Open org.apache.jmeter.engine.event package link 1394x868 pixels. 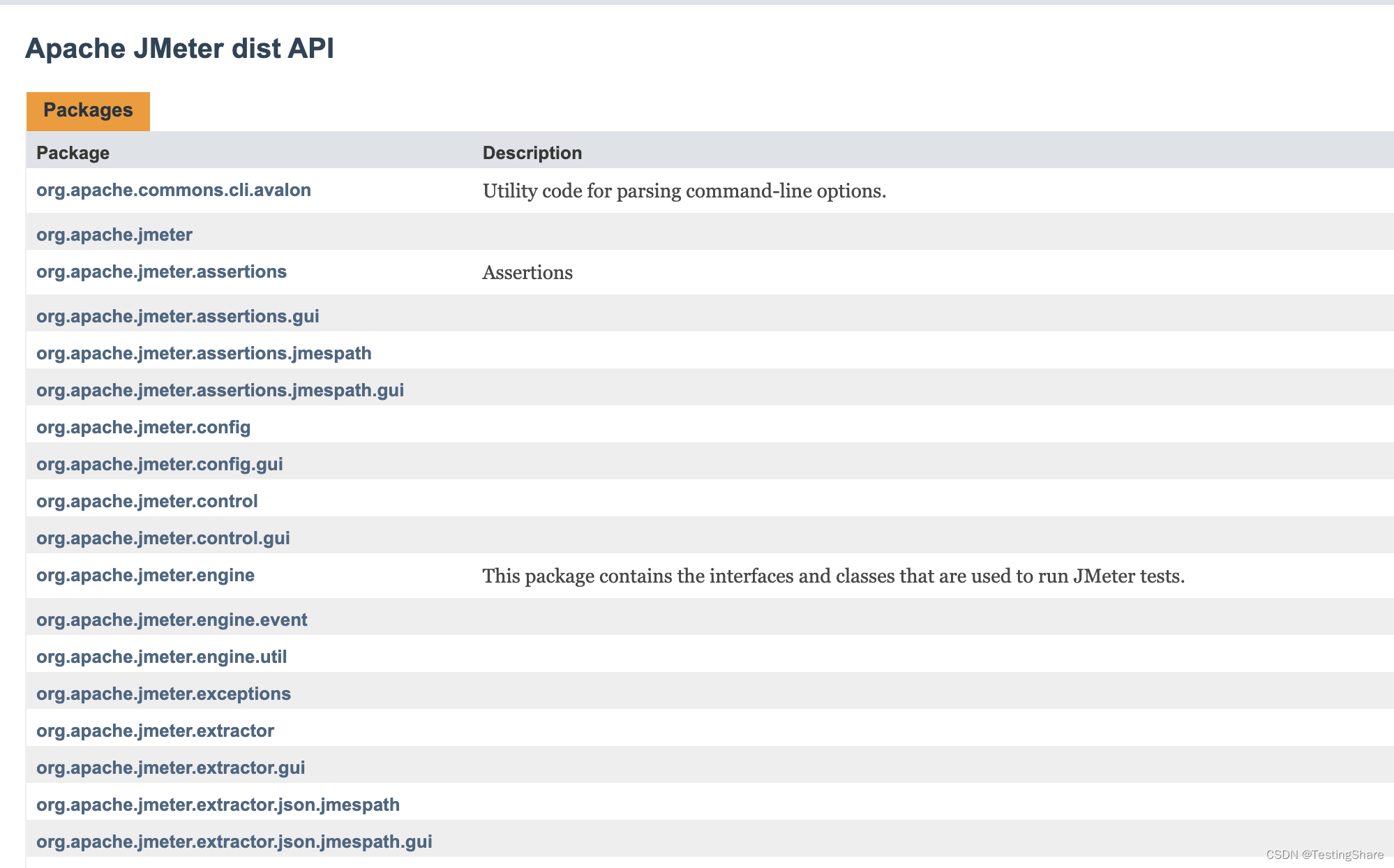172,620
